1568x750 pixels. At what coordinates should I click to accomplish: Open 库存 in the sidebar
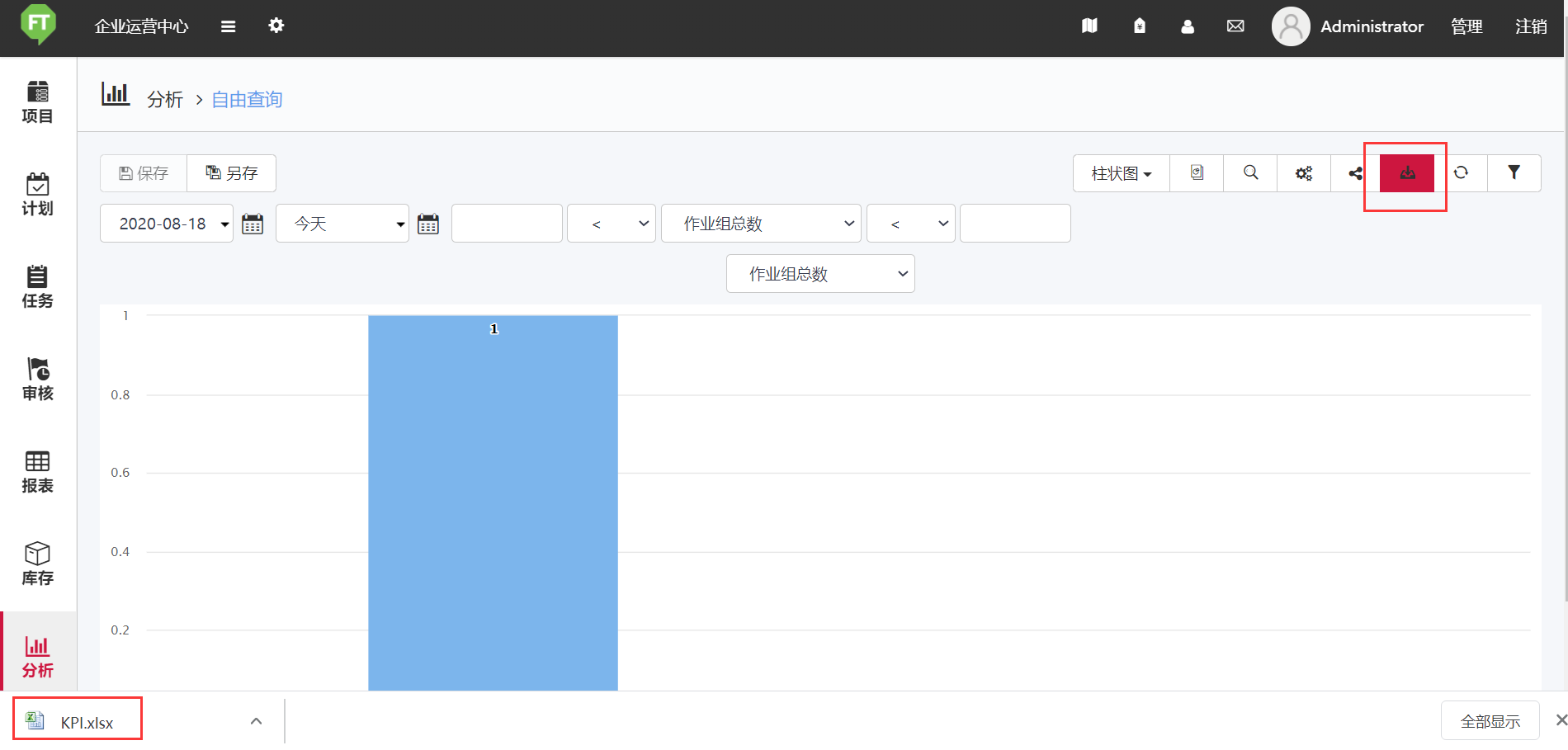point(38,564)
